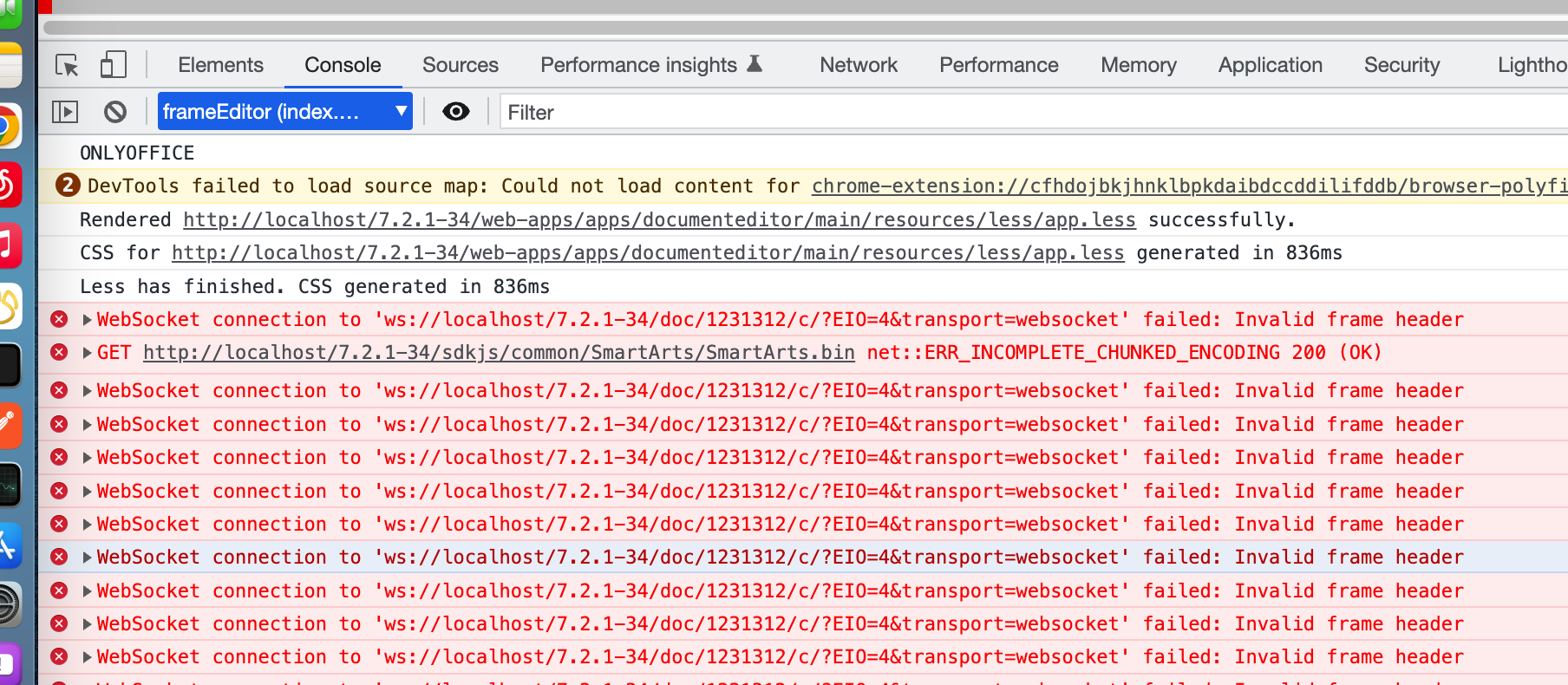The image size is (1568, 685).
Task: Open the SmartArts.bin URL link
Action: 499,352
